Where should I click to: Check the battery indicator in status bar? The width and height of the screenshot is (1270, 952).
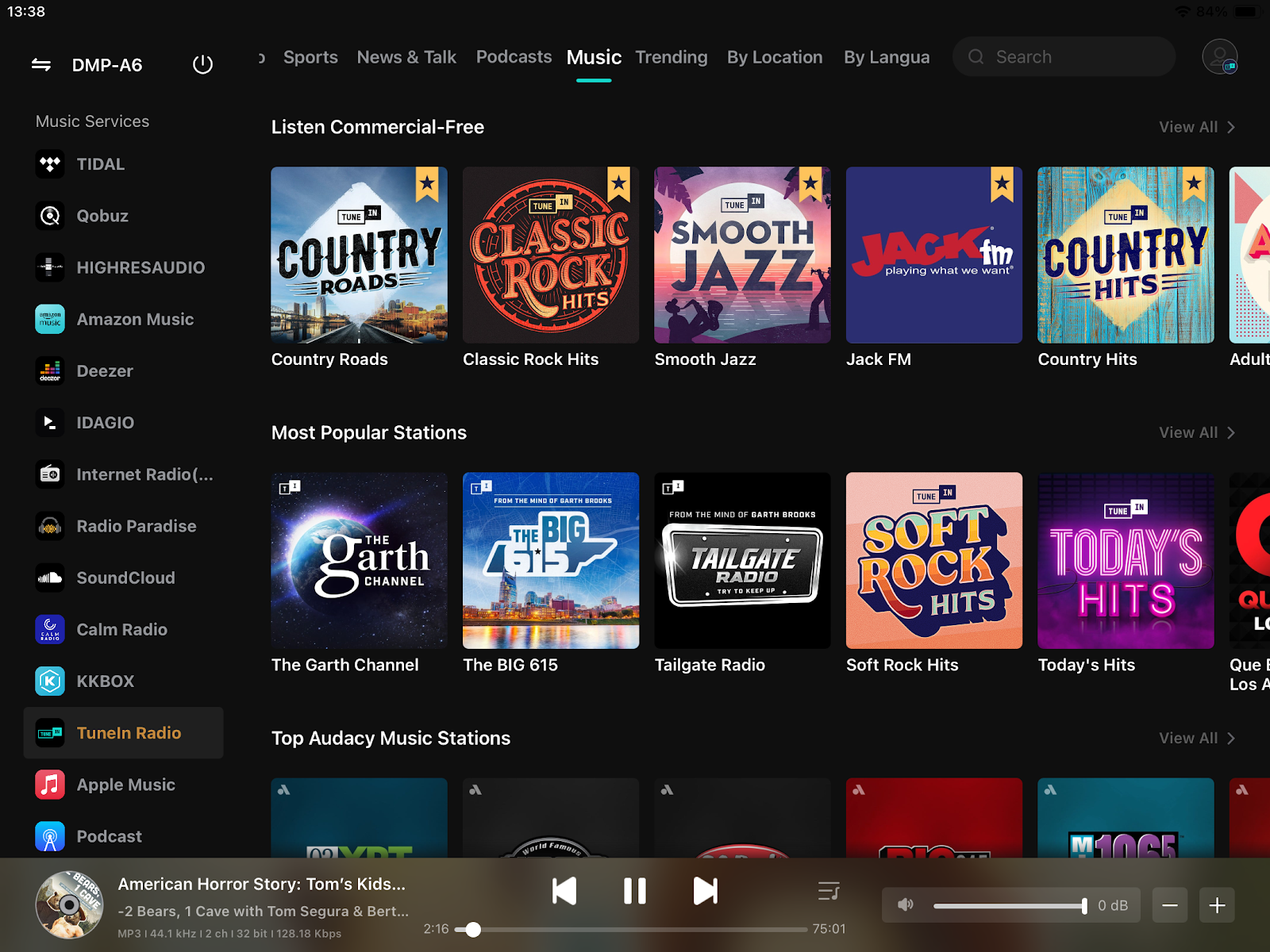coord(1247,12)
